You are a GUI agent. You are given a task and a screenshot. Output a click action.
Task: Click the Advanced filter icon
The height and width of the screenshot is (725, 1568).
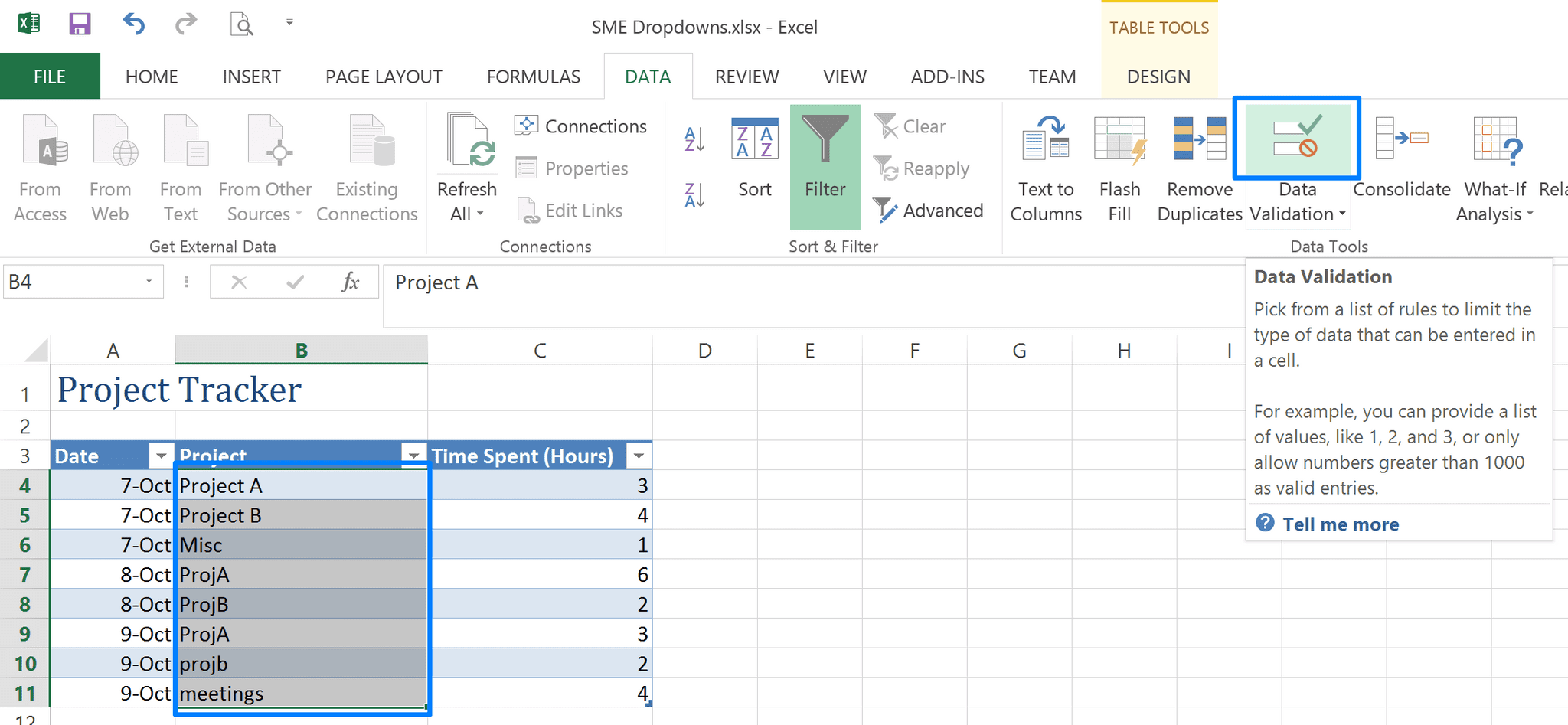tap(929, 211)
